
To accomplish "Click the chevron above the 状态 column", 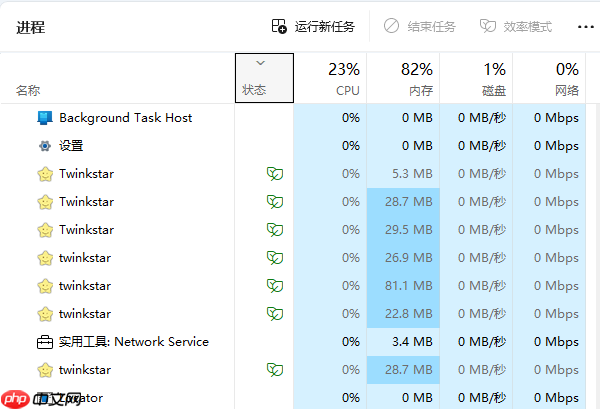I will click(261, 63).
